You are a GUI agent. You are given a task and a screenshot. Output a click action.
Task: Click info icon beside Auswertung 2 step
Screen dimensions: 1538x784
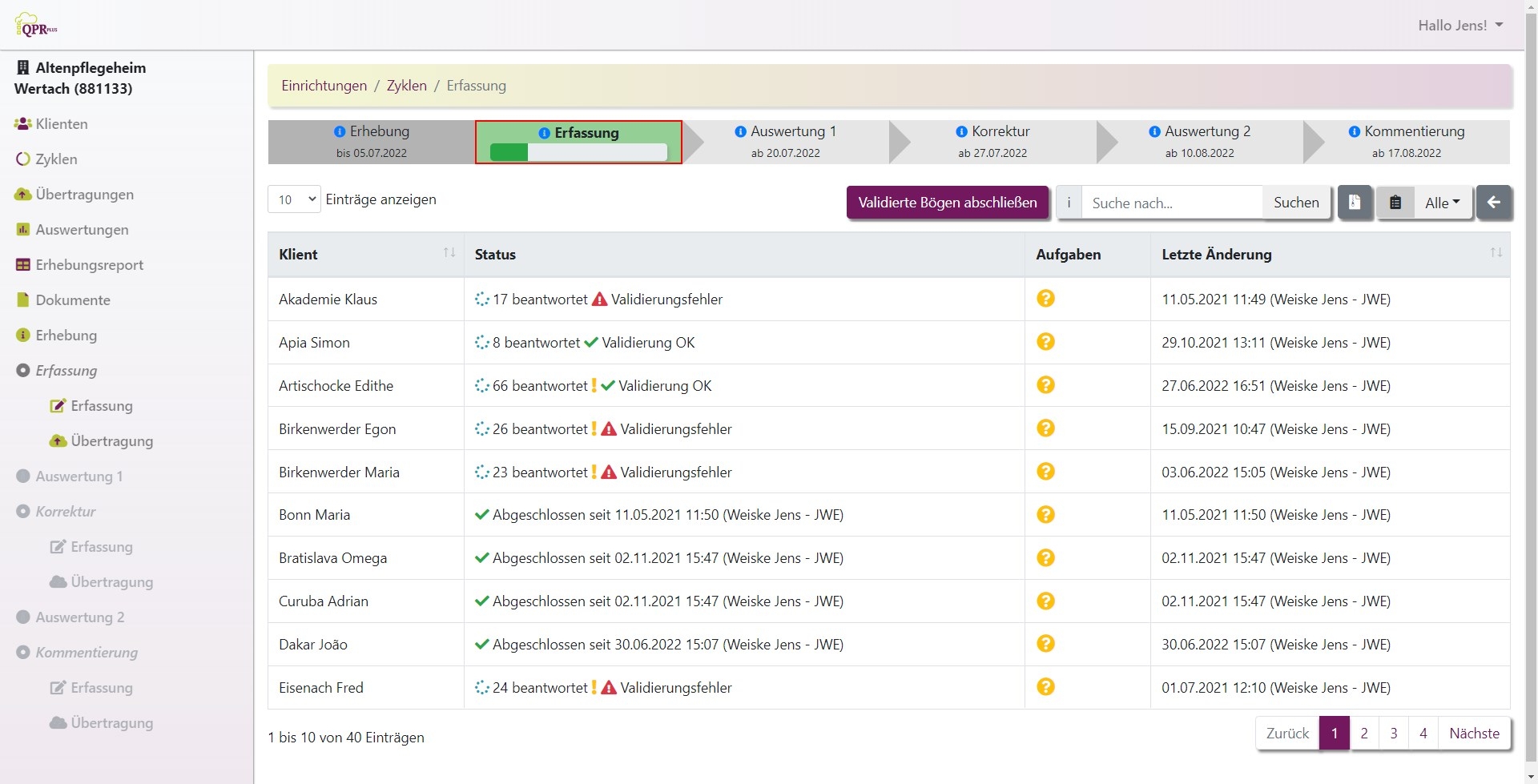[x=1155, y=131]
